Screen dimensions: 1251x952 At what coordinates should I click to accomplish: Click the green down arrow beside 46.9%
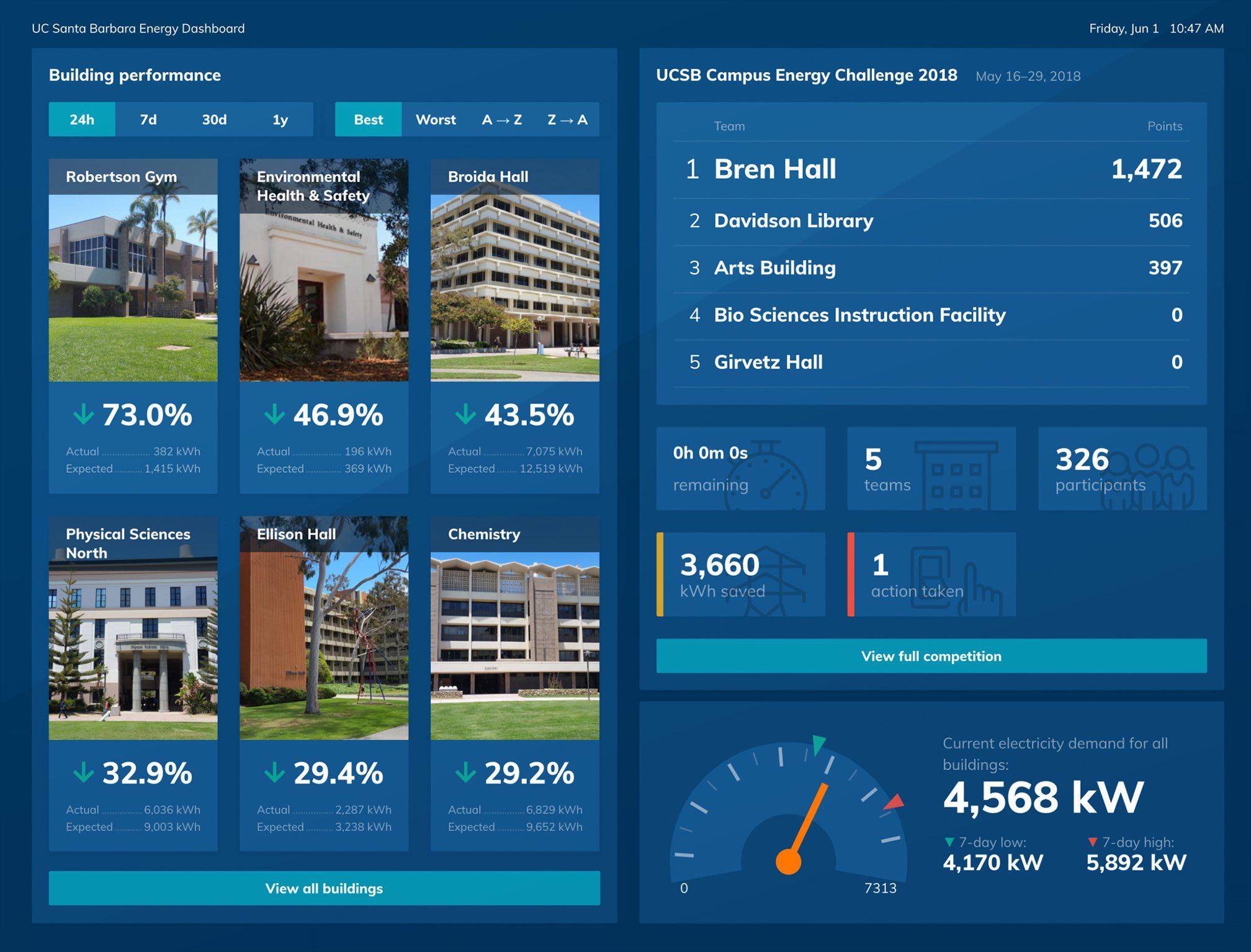click(274, 414)
